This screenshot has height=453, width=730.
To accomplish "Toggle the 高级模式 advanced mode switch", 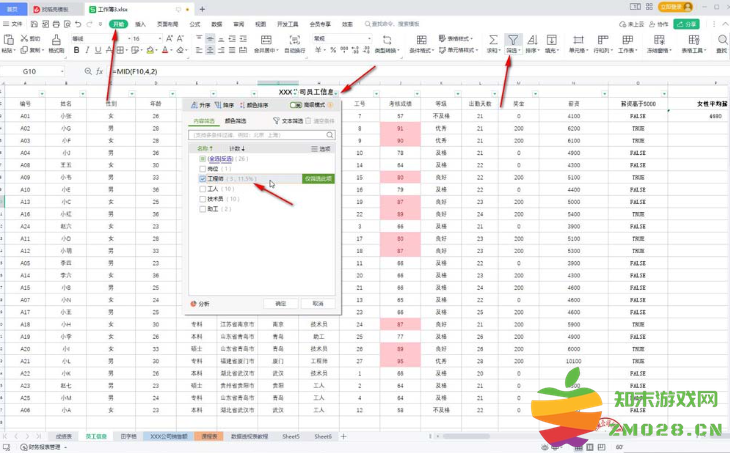I will (x=297, y=104).
